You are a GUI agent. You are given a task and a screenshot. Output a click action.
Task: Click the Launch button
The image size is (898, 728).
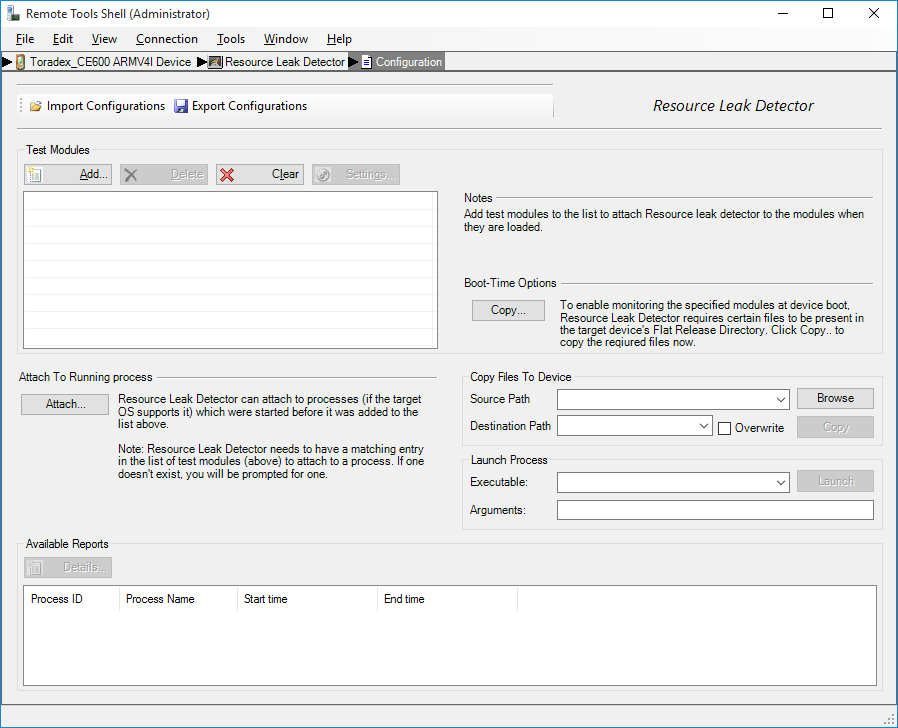click(835, 481)
